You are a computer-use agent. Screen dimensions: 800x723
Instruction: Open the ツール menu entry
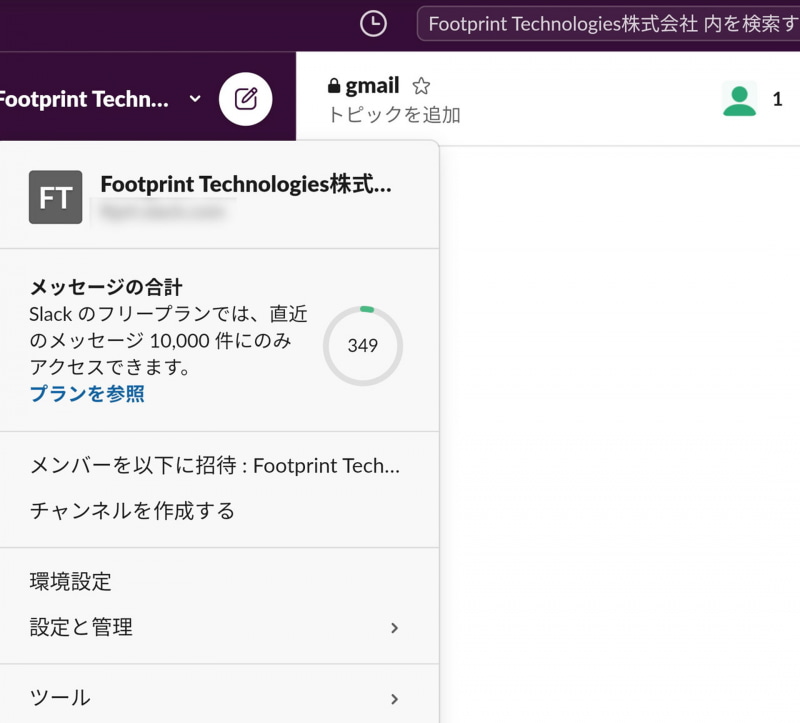(x=219, y=698)
